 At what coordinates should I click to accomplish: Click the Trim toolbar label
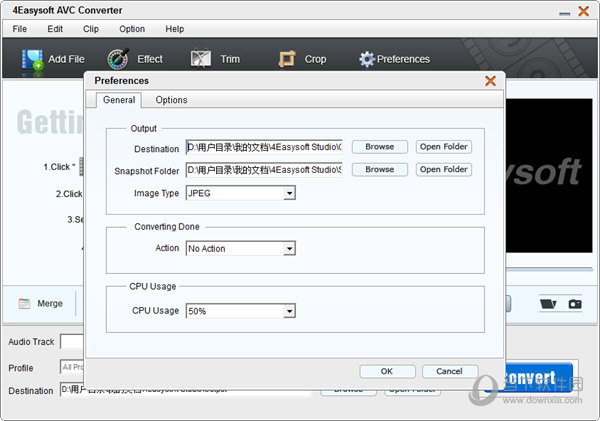tap(230, 59)
